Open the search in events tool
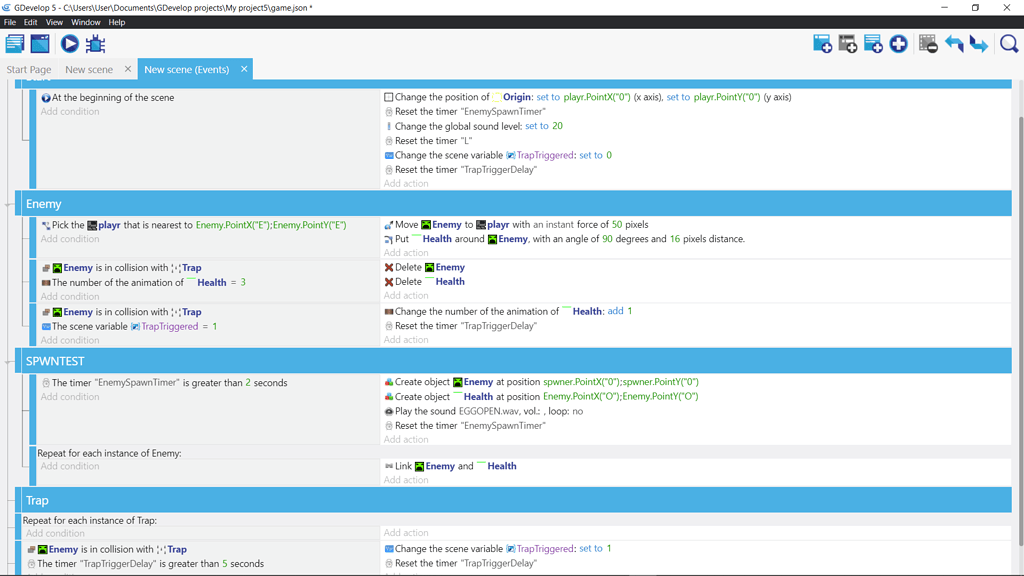1024x576 pixels. tap(1008, 43)
